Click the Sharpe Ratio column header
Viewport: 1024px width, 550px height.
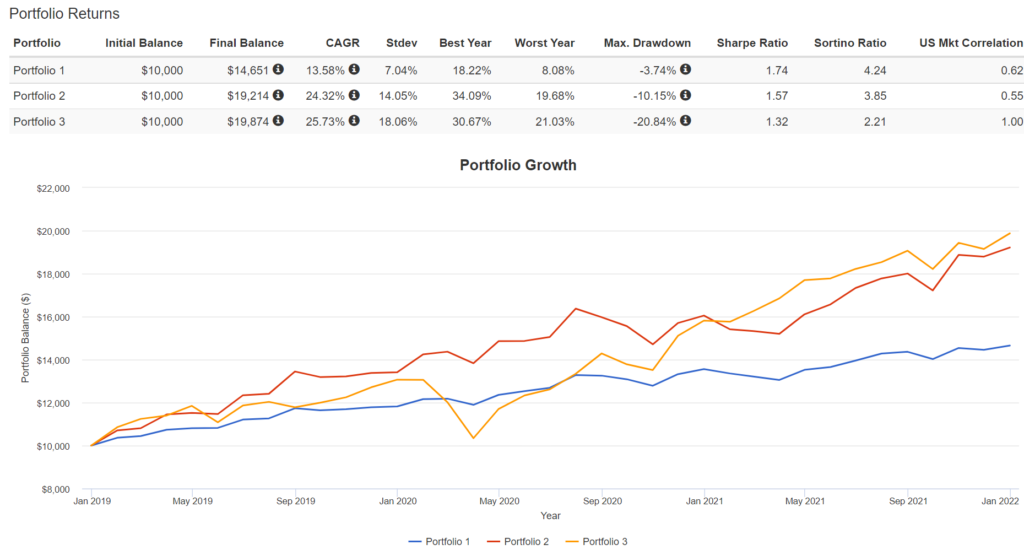(x=752, y=44)
